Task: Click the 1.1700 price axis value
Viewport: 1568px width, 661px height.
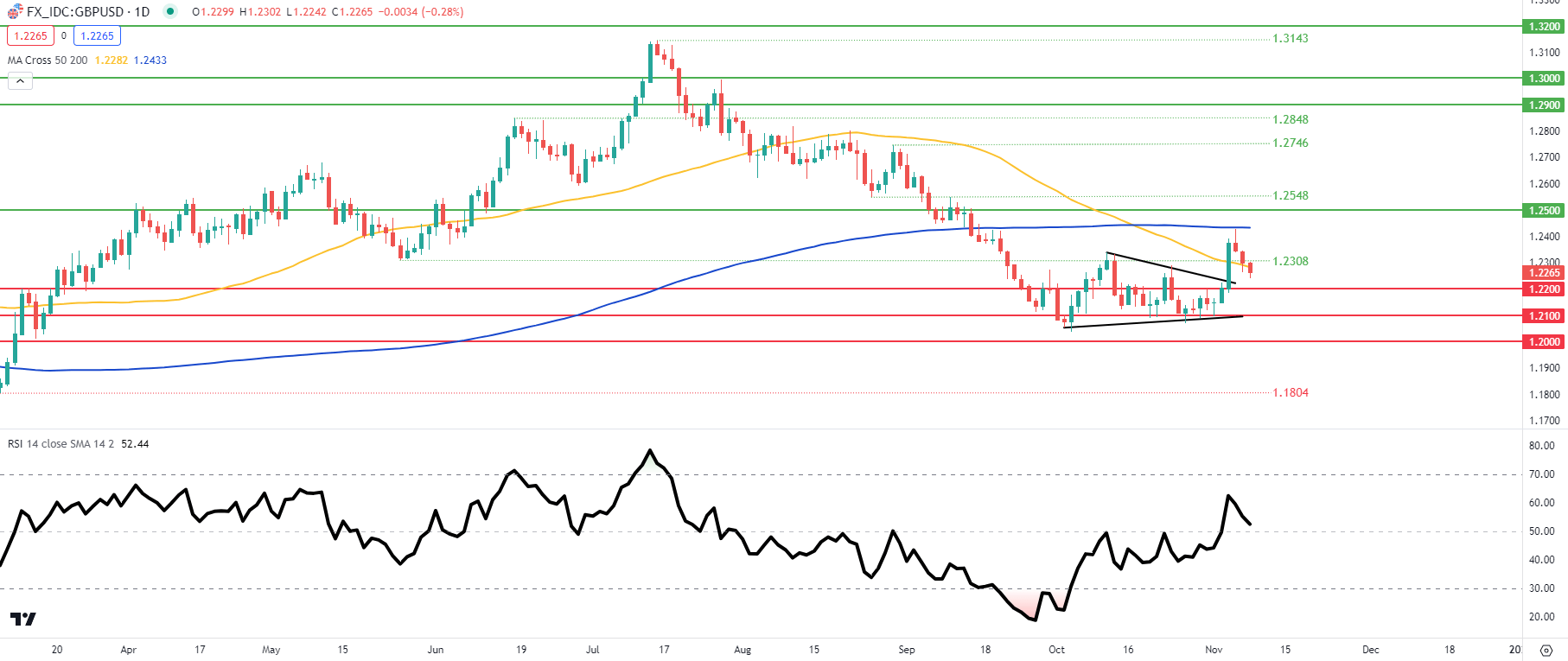Action: pyautogui.click(x=1545, y=421)
